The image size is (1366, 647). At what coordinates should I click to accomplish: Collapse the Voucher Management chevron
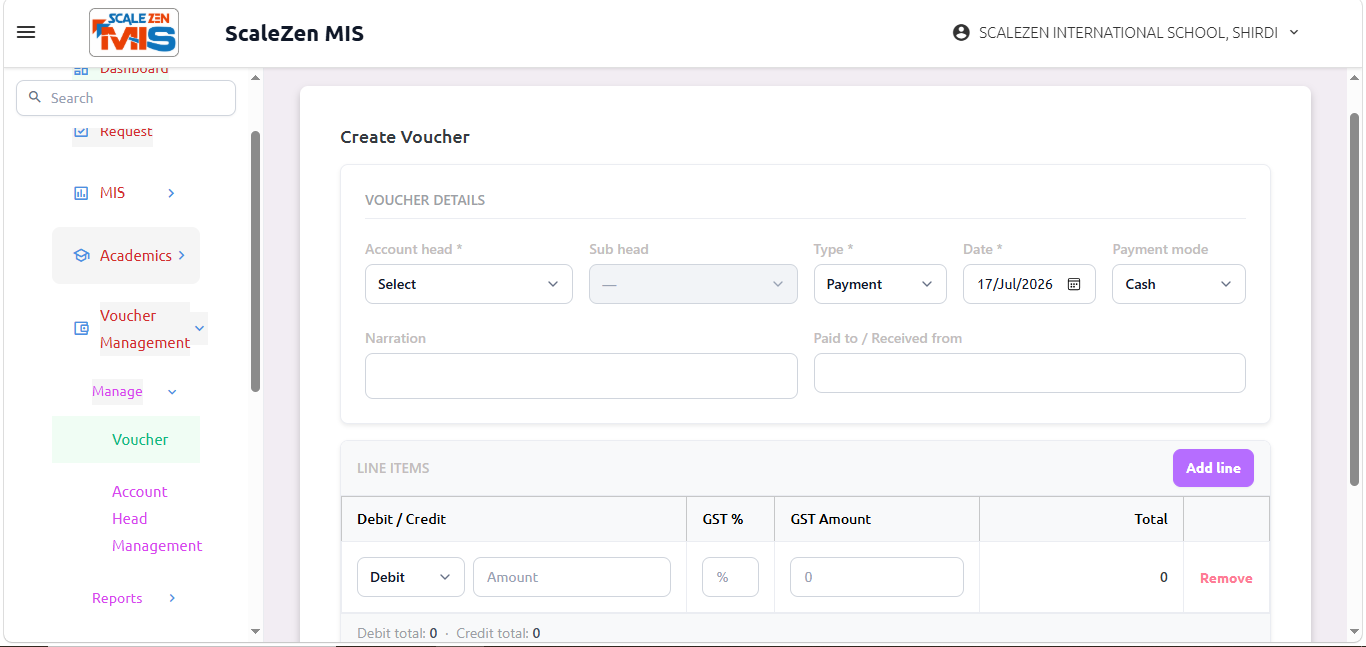click(x=199, y=328)
